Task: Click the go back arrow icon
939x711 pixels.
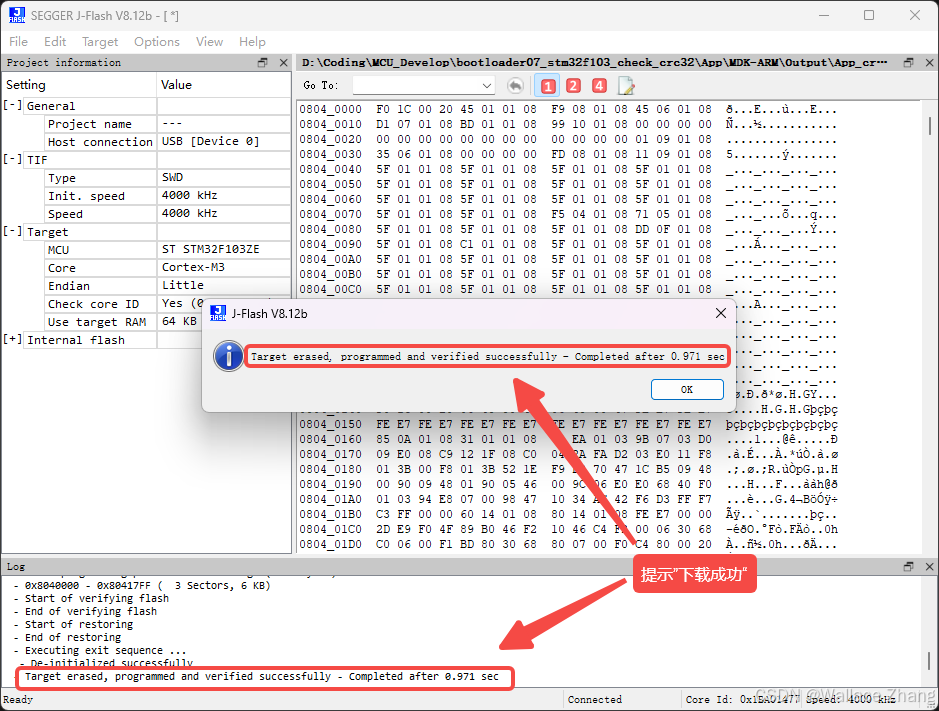Action: (x=515, y=86)
